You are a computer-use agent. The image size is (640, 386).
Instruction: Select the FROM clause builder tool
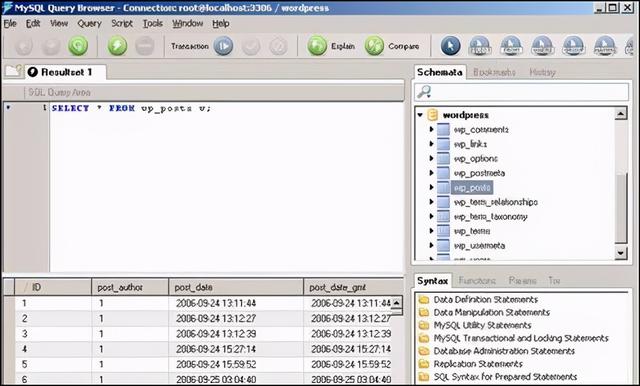click(x=511, y=46)
